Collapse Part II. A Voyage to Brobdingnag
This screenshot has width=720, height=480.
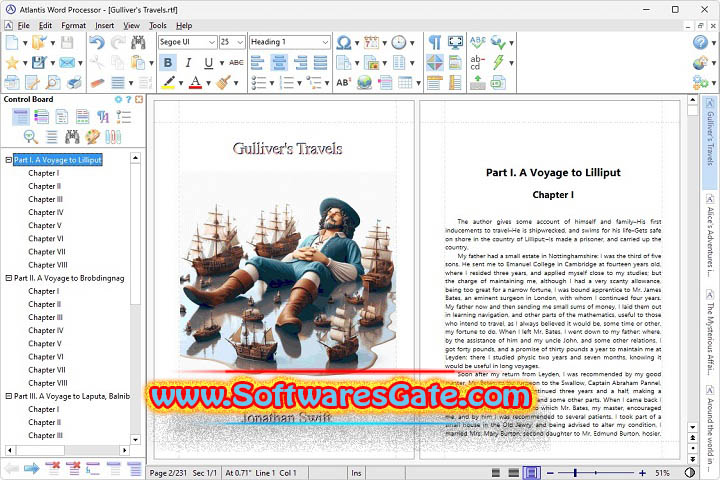pyautogui.click(x=8, y=278)
